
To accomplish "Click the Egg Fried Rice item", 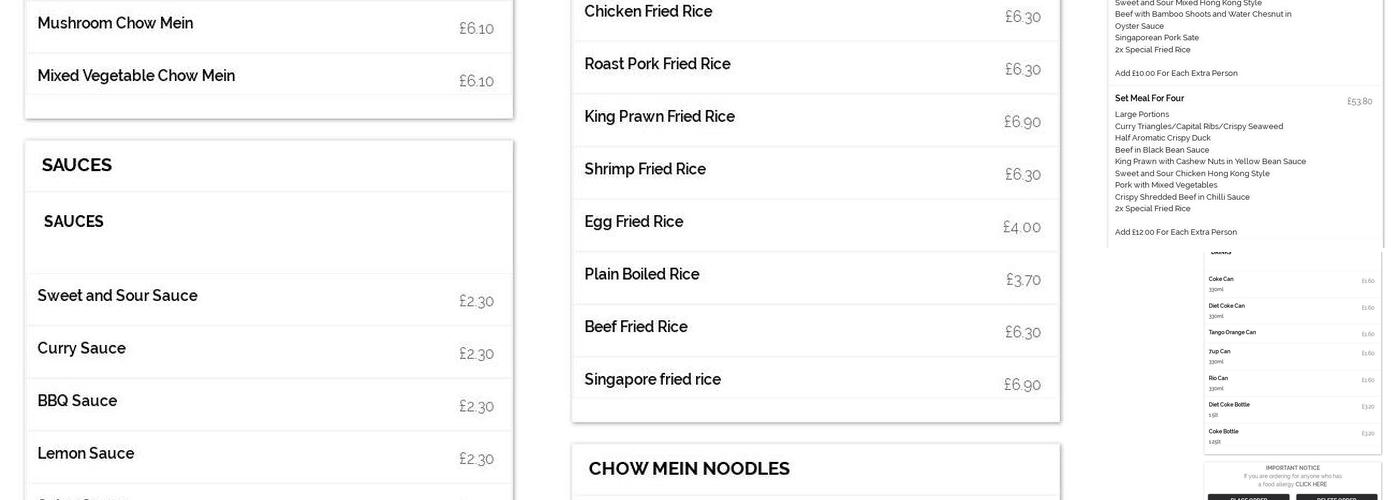I will (x=633, y=222).
